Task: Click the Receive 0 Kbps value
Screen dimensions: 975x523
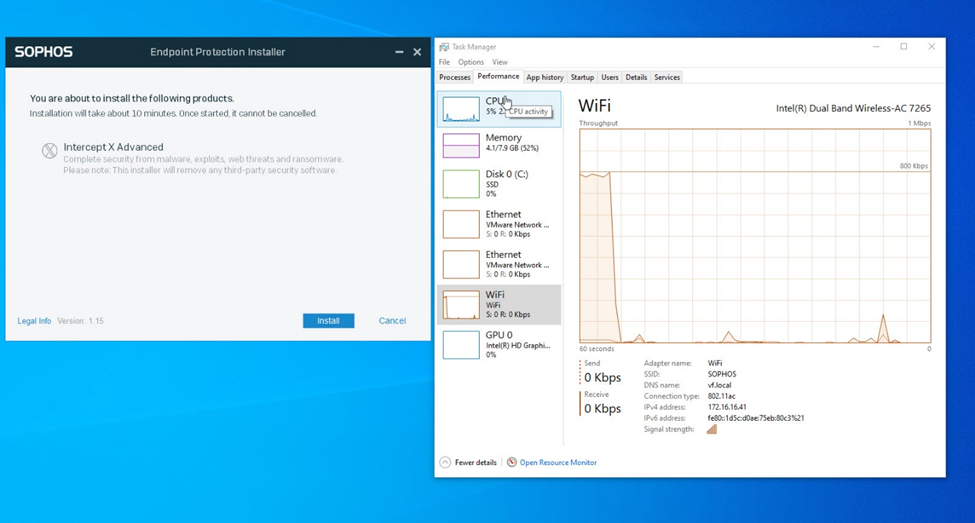Action: [x=603, y=409]
